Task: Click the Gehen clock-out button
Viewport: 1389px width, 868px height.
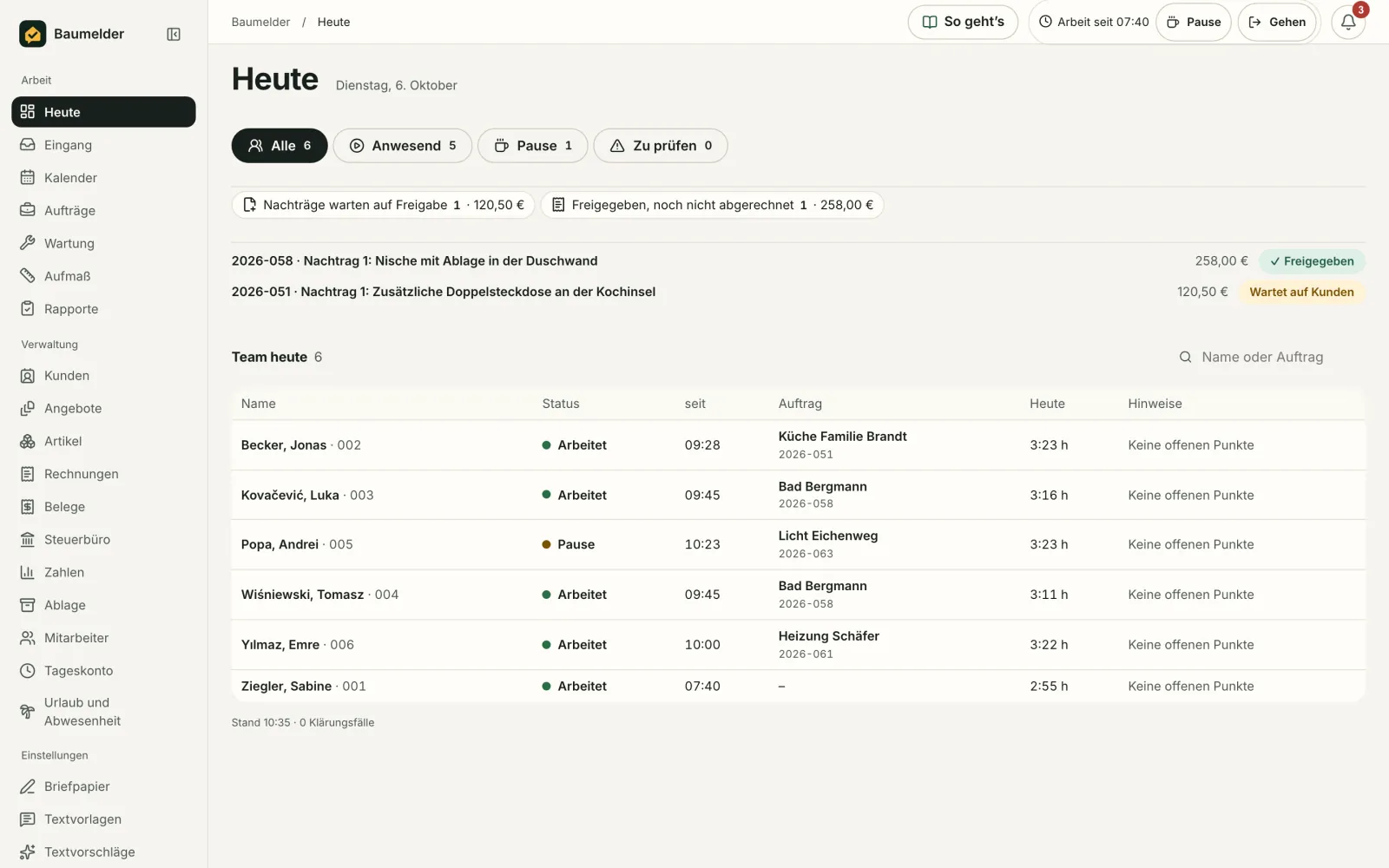Action: click(1277, 22)
